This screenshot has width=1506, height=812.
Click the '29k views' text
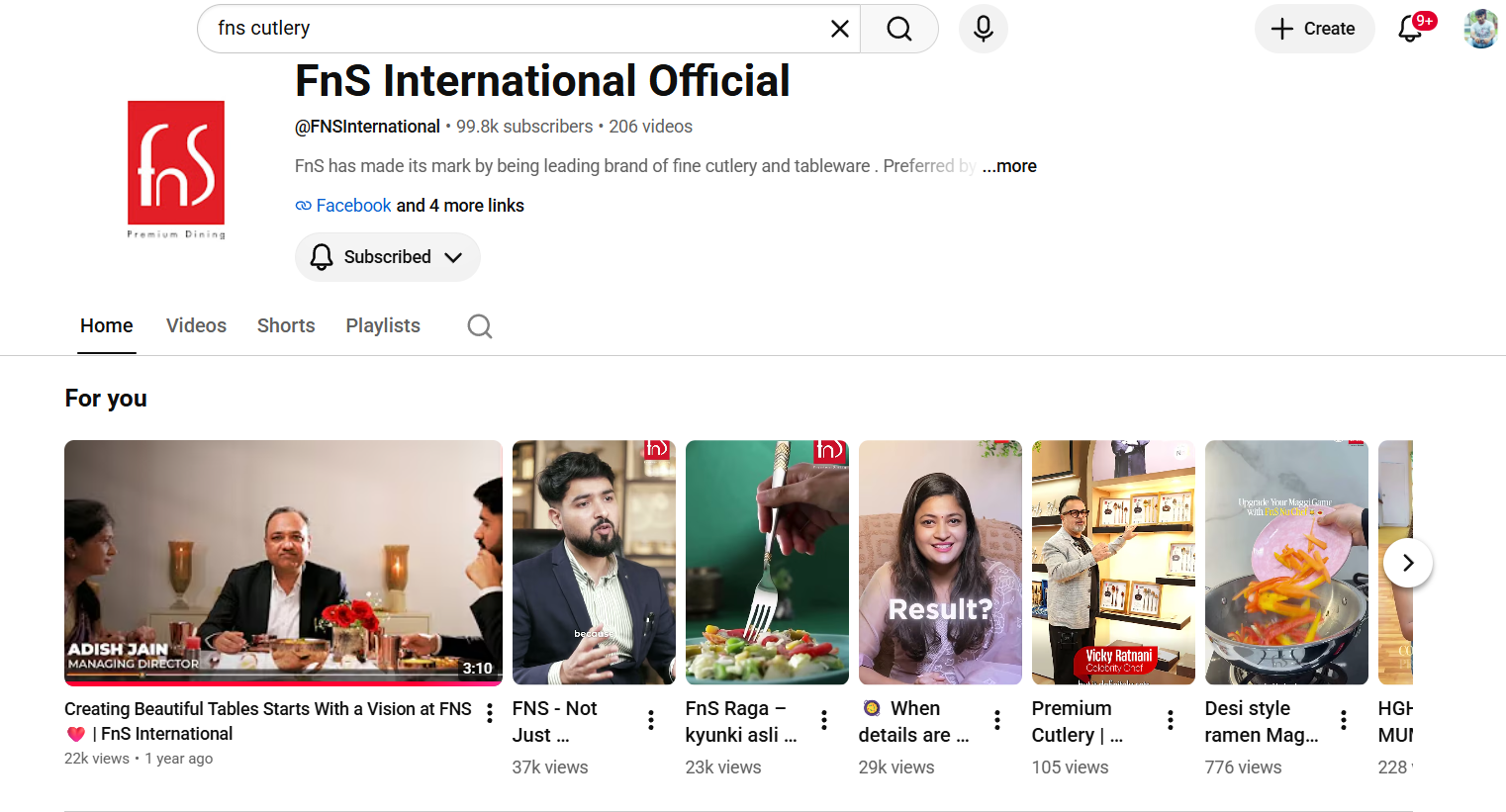(896, 767)
